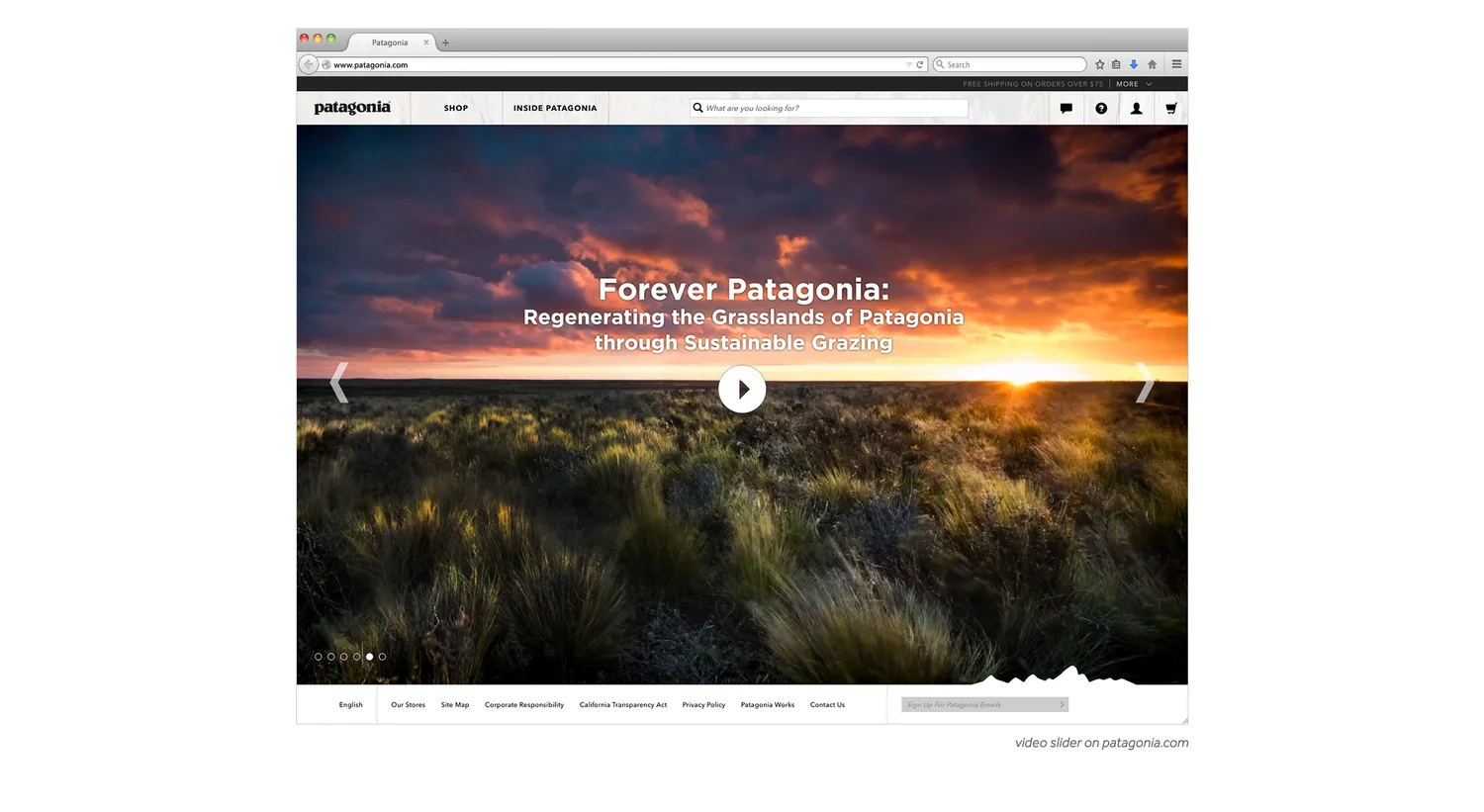This screenshot has height=812, width=1484.
Task: Select the third slider dot
Action: (x=344, y=657)
